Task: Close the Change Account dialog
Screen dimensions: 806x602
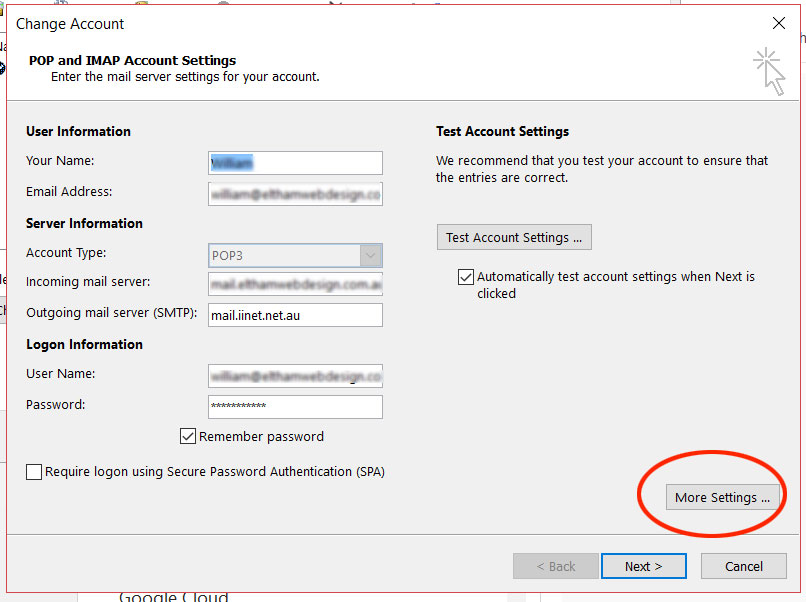Action: pyautogui.click(x=779, y=22)
